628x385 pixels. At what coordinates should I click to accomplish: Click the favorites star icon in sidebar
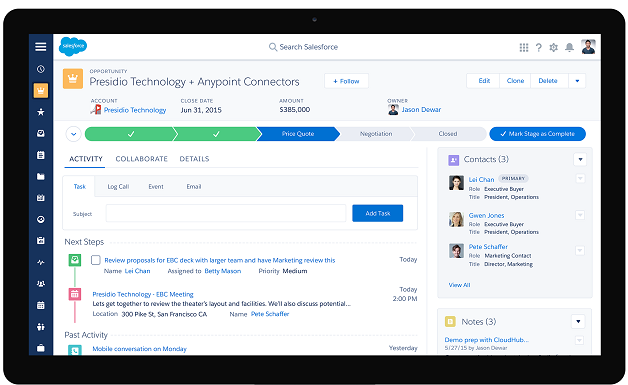(x=40, y=112)
